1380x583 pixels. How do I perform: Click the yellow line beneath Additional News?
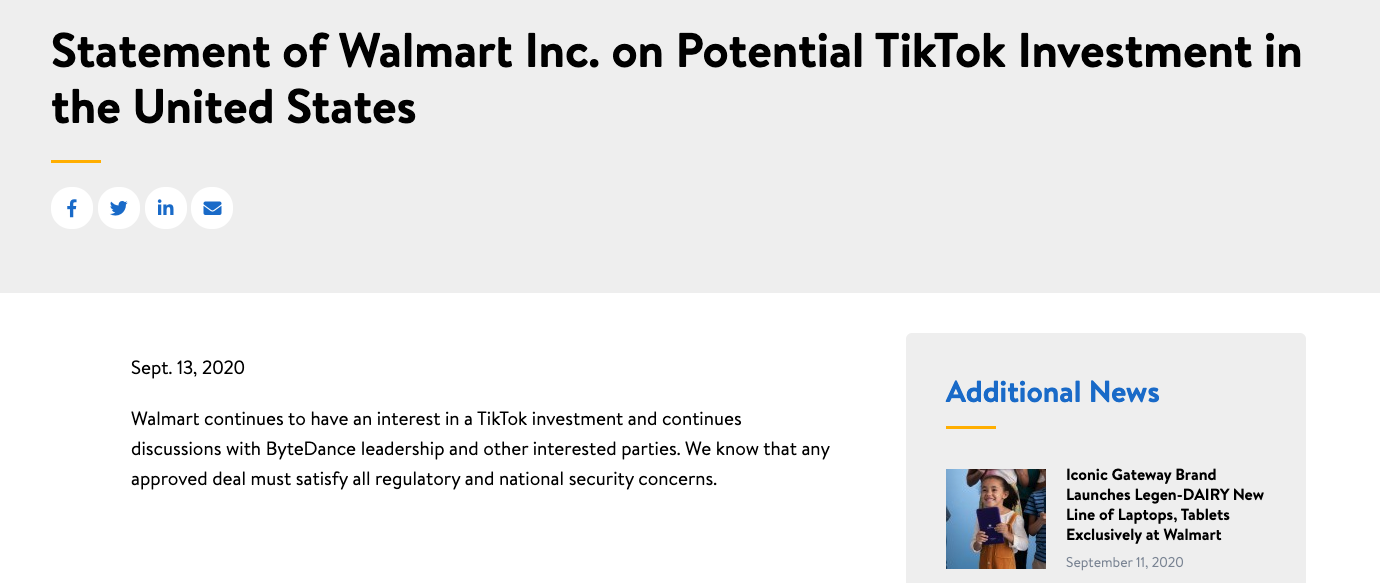(x=971, y=427)
